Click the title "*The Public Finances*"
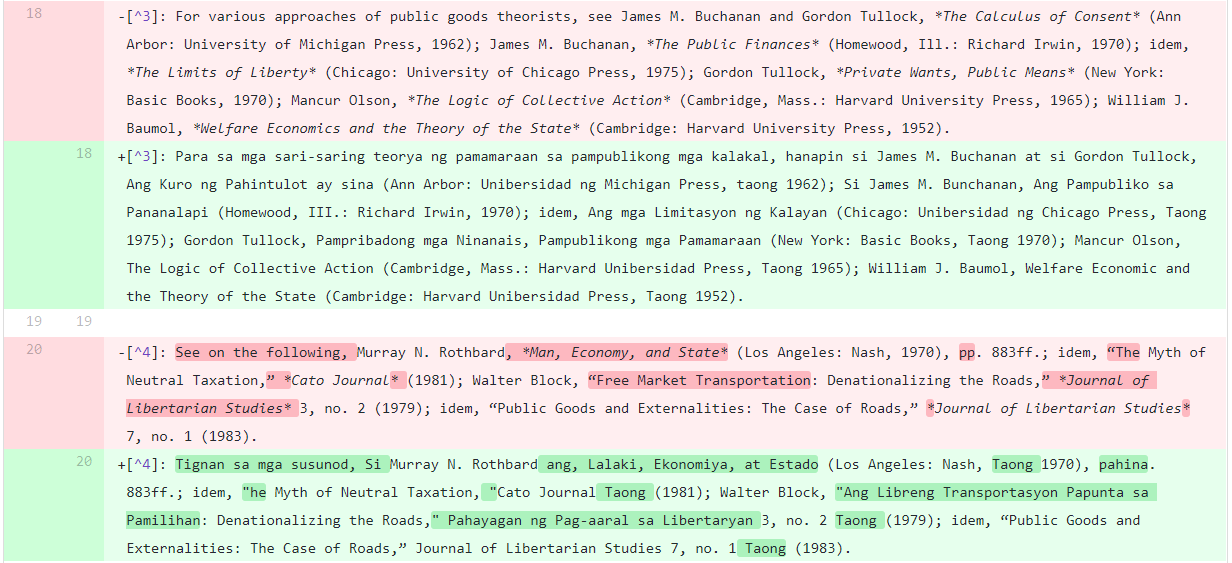 point(733,44)
